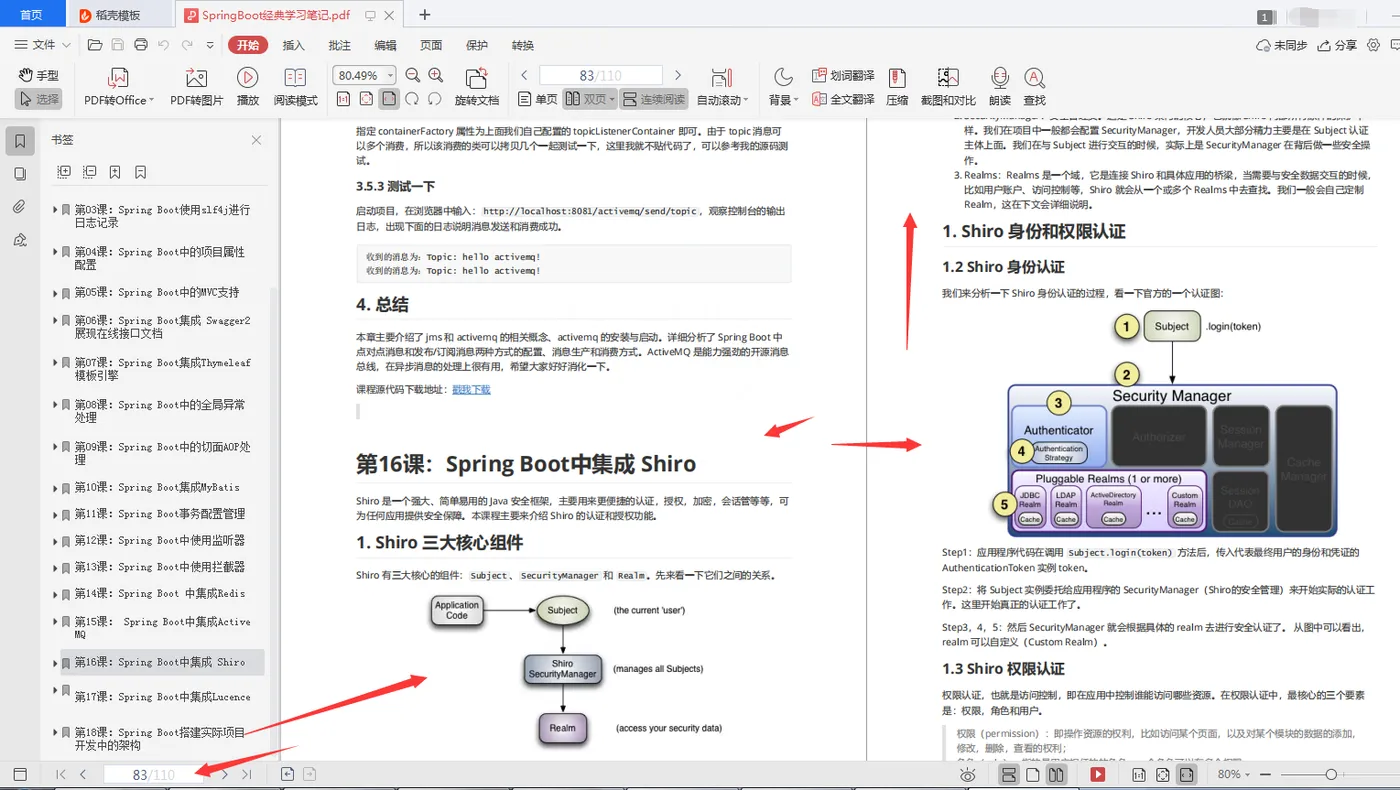The width and height of the screenshot is (1400, 790).
Task: Toggle the bookmark sidebar panel icon
Action: click(x=20, y=141)
